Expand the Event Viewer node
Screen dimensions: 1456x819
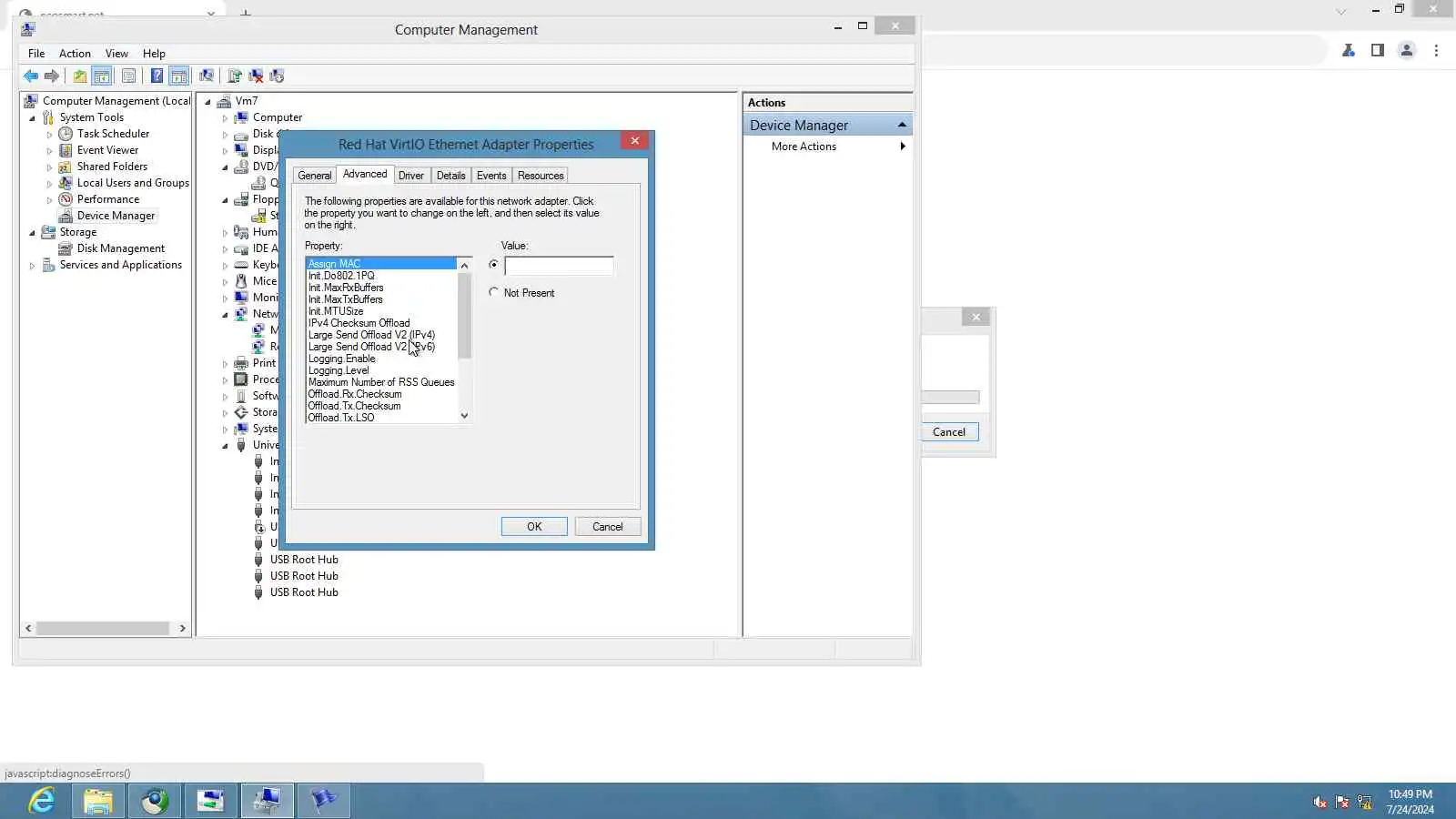pyautogui.click(x=49, y=151)
